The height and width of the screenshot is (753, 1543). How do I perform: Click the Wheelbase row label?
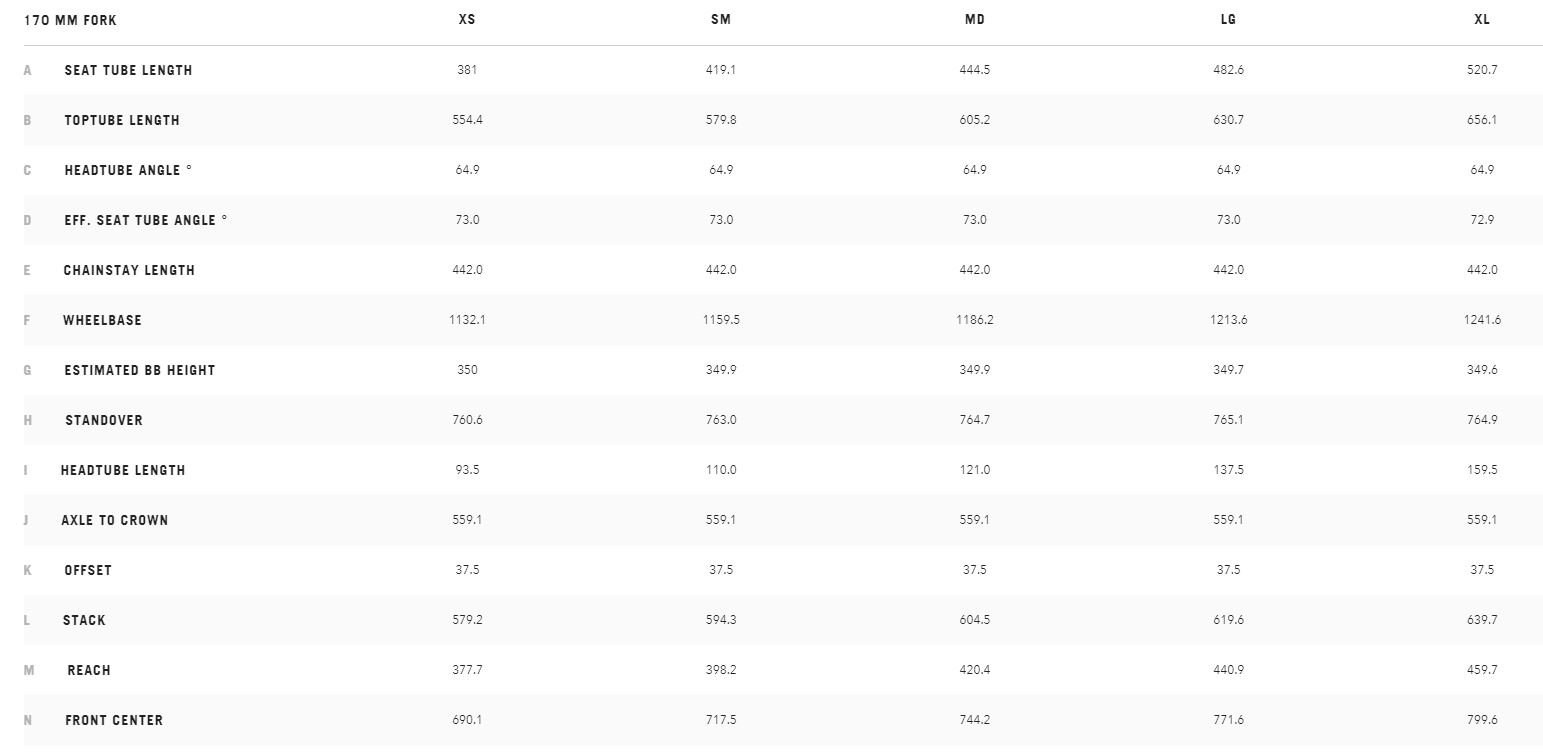tap(102, 320)
